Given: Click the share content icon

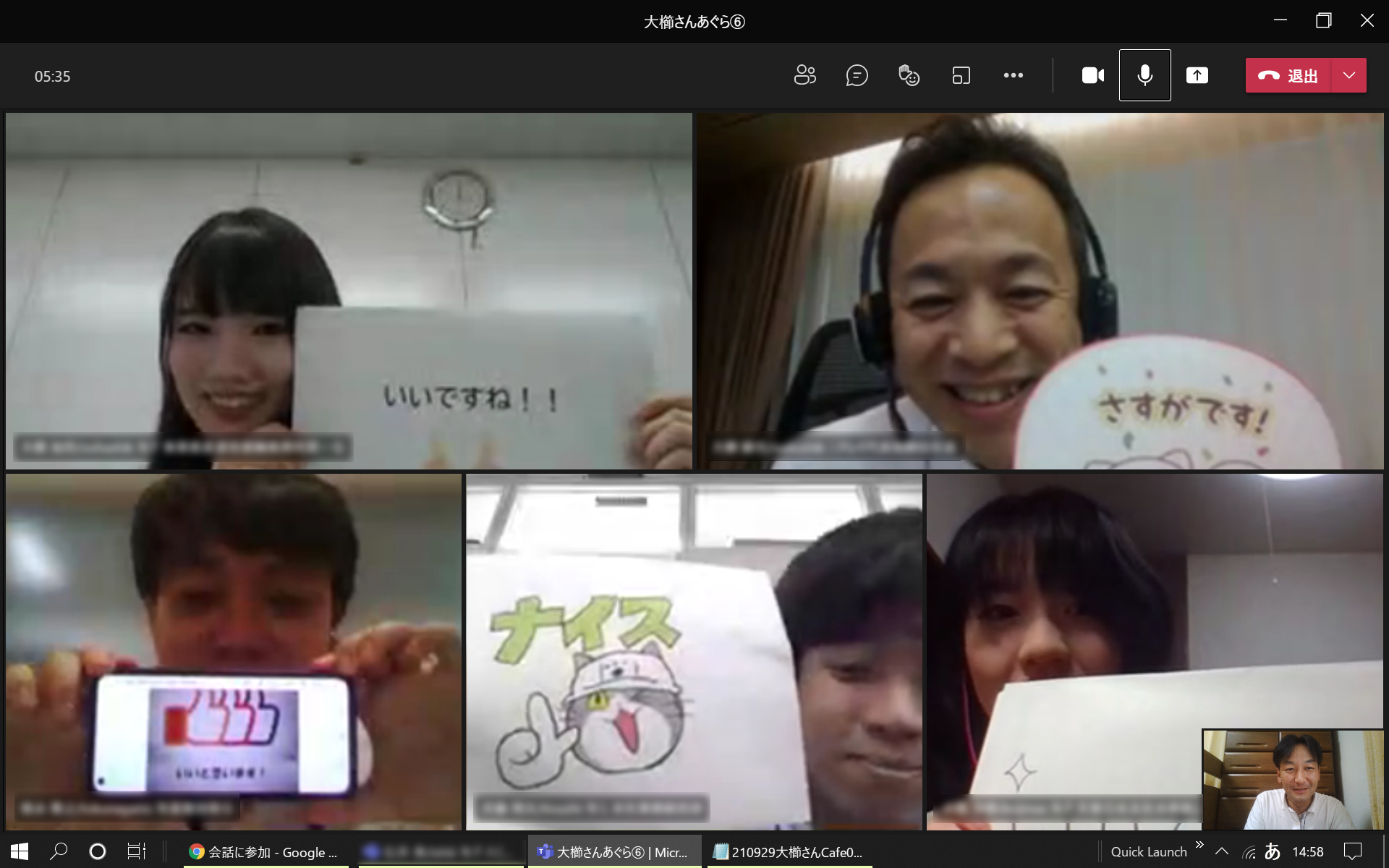Looking at the screenshot, I should pyautogui.click(x=1197, y=75).
